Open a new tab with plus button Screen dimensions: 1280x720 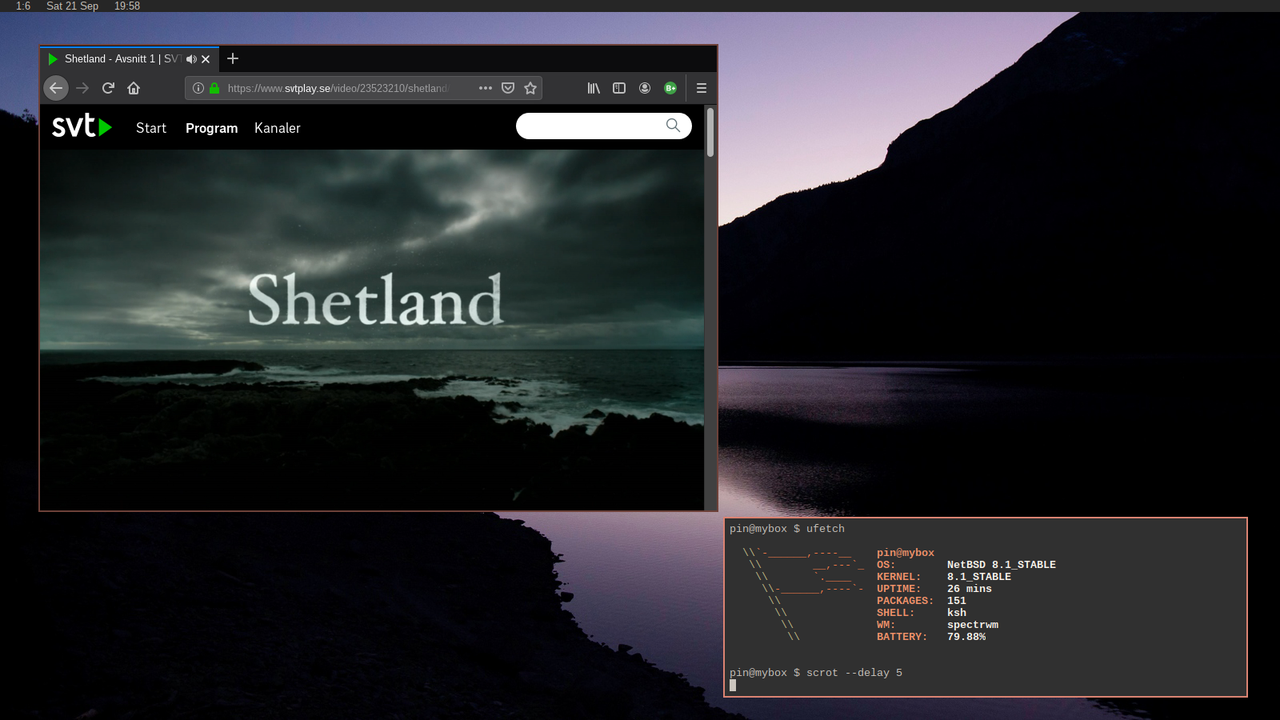pos(233,59)
